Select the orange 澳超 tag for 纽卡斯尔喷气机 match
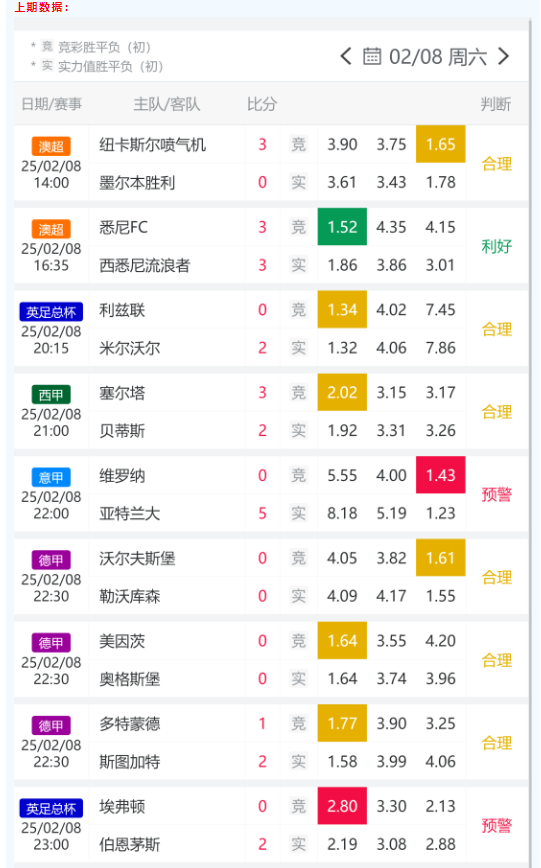This screenshot has width=541, height=868. point(51,146)
